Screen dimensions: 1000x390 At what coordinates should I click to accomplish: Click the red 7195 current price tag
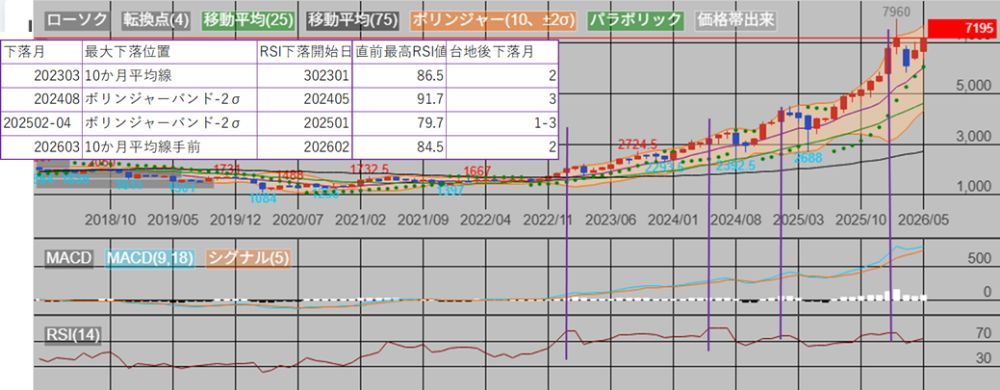(963, 28)
